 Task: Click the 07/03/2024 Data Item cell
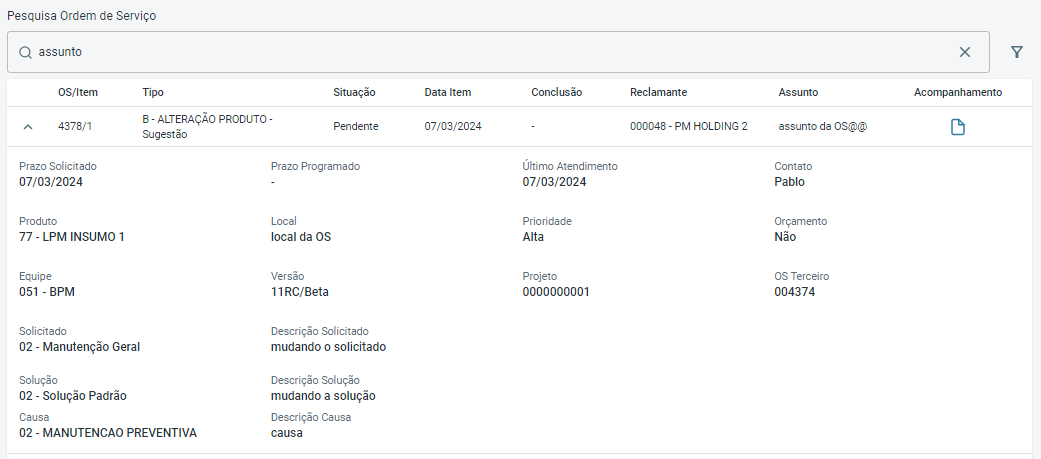coord(453,127)
